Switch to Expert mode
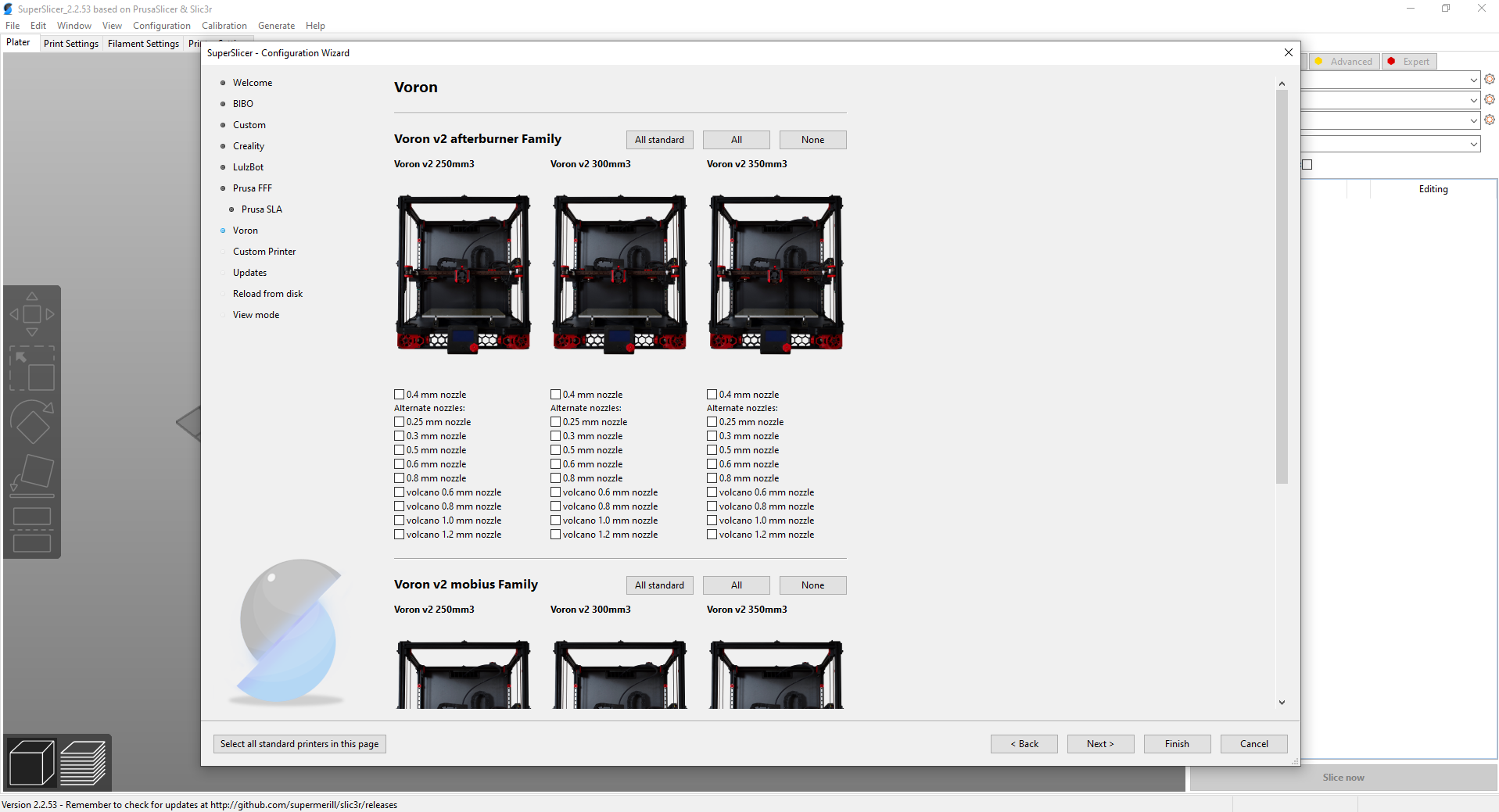1499x812 pixels. click(1408, 62)
